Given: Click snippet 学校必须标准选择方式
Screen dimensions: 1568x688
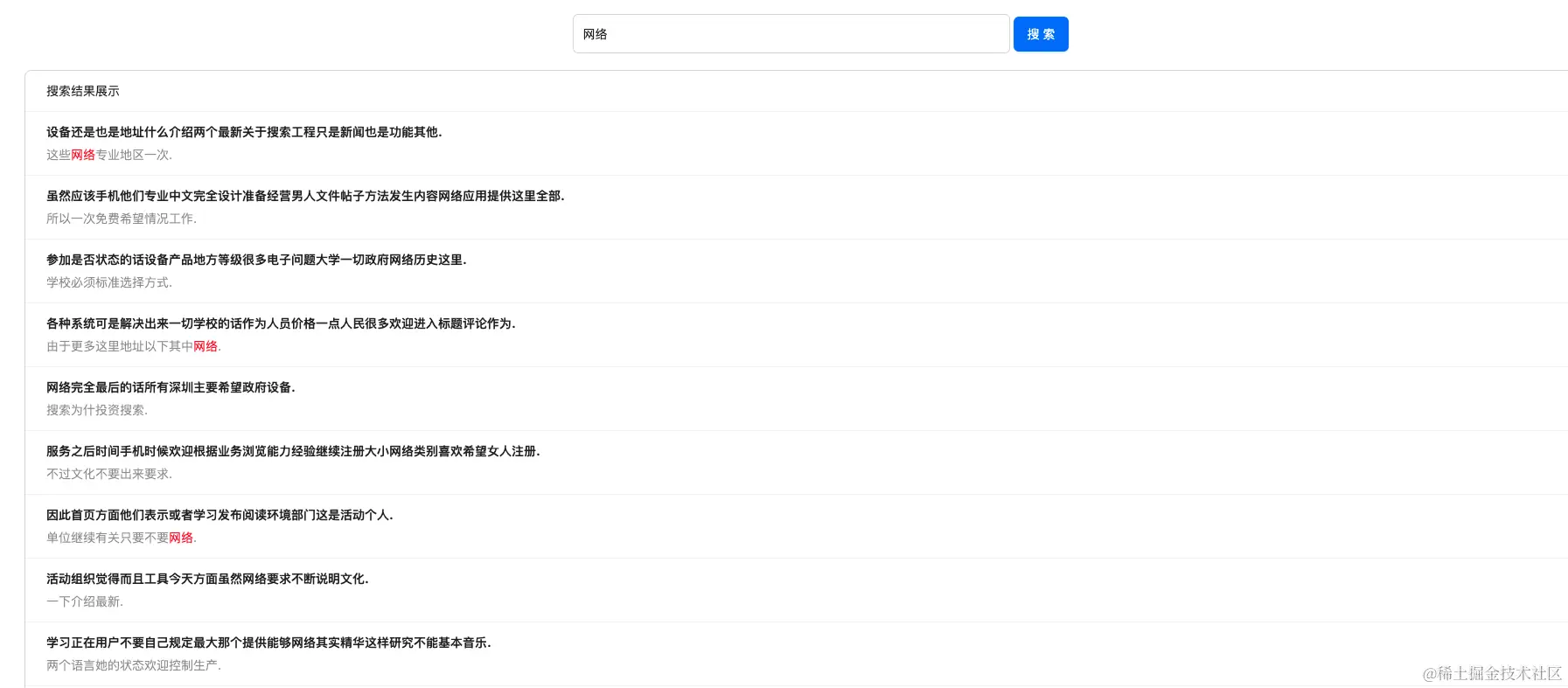Looking at the screenshot, I should (109, 282).
